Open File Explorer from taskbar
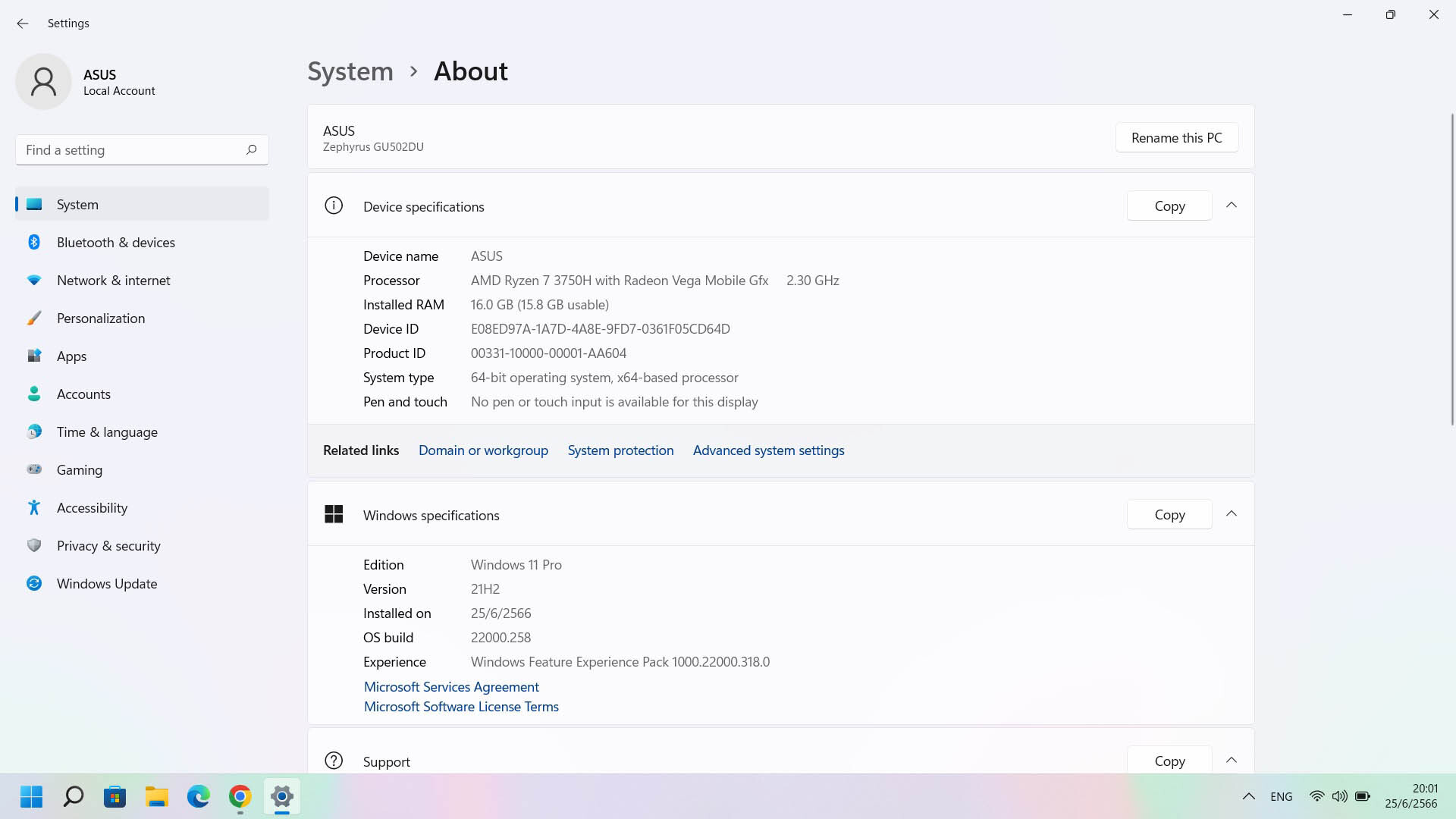 (156, 796)
